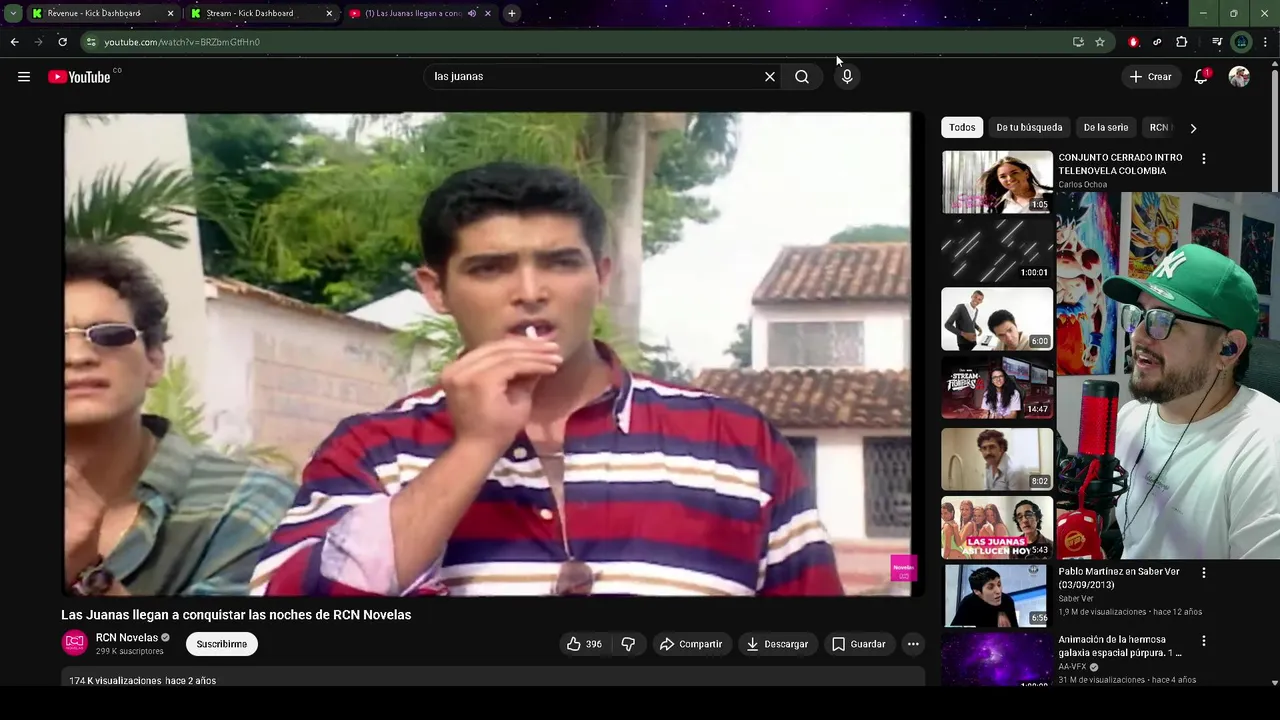Reload the current page

(62, 42)
